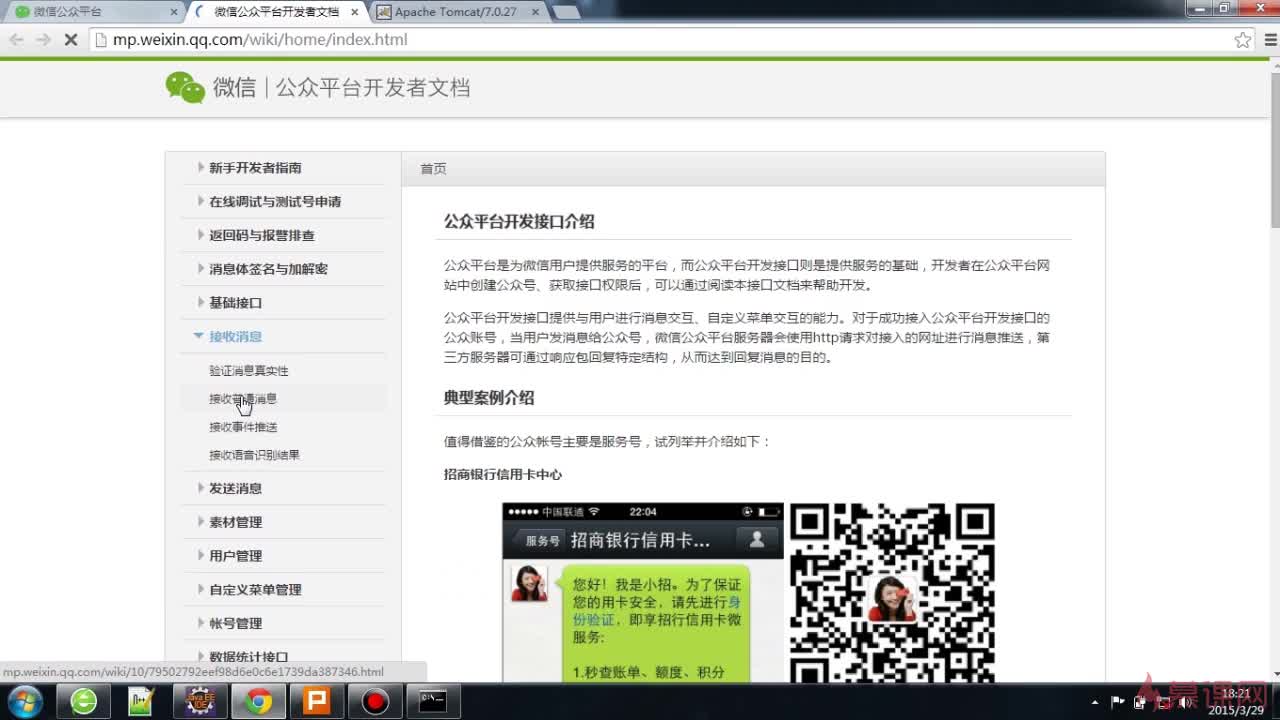The height and width of the screenshot is (720, 1280).
Task: Expand 返回码与报警排查 section
Action: click(x=262, y=236)
